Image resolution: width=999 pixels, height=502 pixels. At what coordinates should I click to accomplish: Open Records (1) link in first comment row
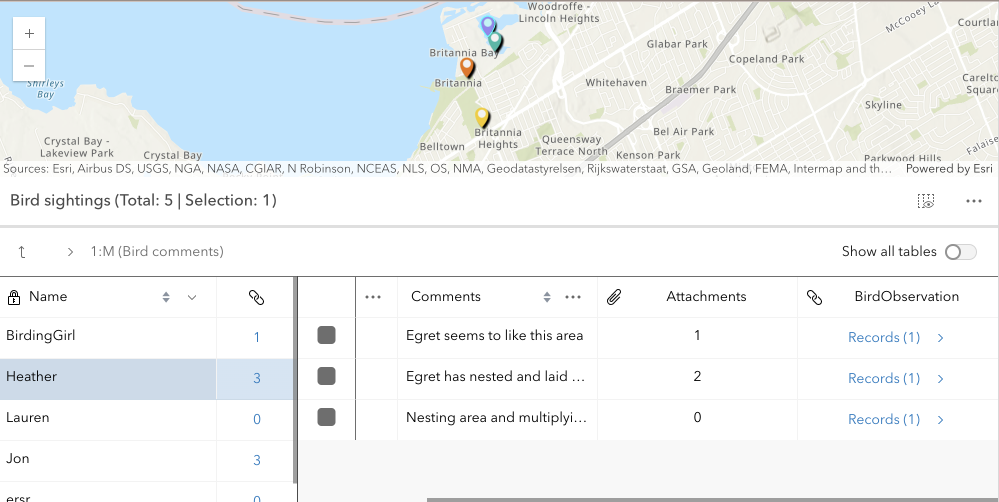(x=883, y=337)
